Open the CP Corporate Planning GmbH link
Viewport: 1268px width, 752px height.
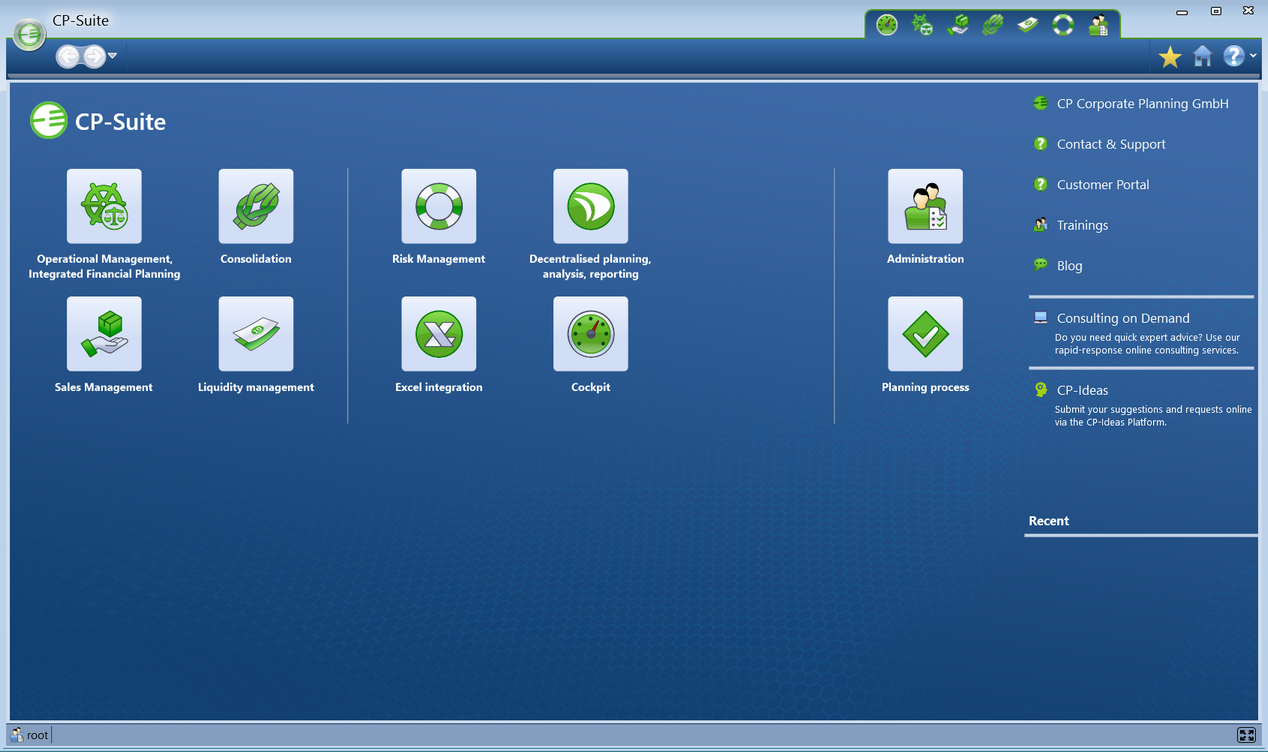click(1143, 104)
